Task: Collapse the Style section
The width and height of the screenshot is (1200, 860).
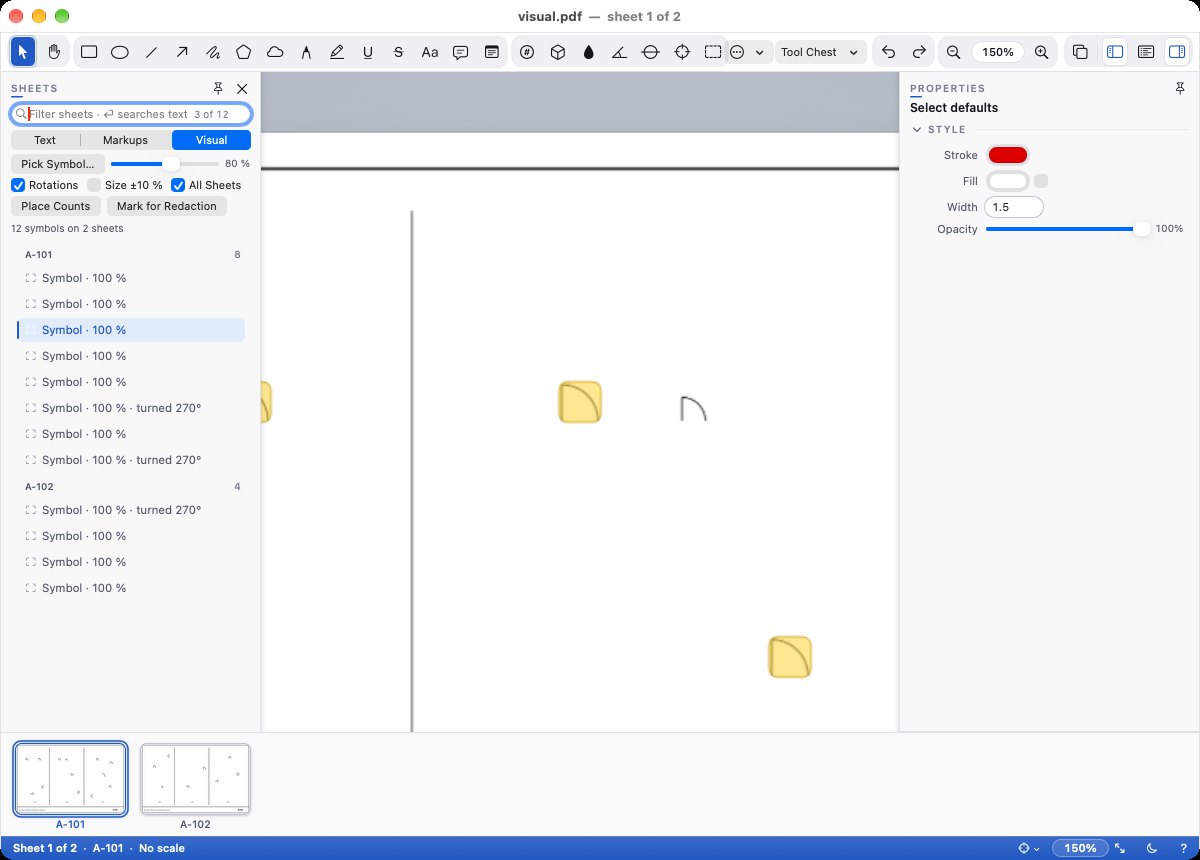Action: pos(917,129)
